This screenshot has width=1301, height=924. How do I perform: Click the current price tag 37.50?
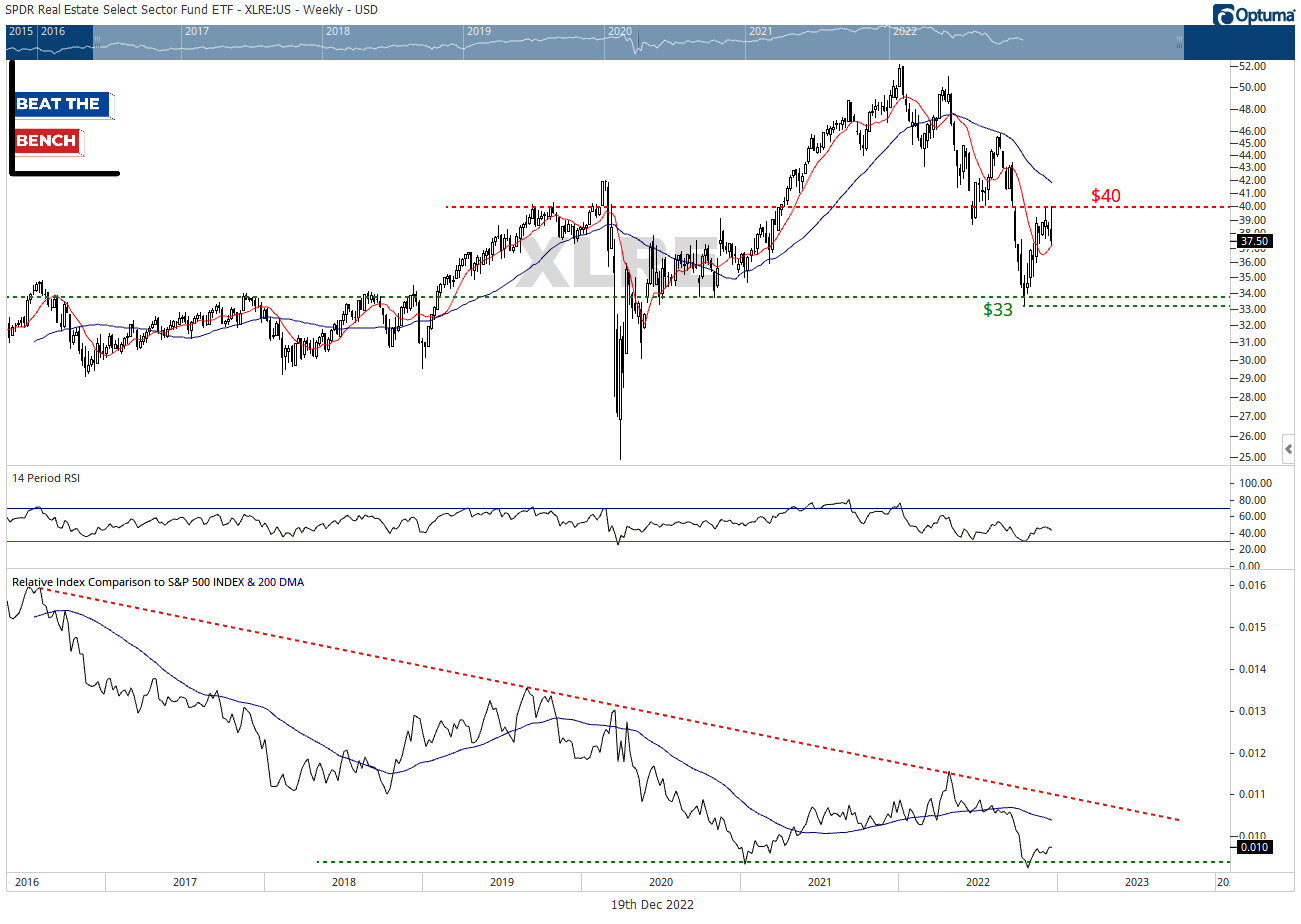point(1253,240)
